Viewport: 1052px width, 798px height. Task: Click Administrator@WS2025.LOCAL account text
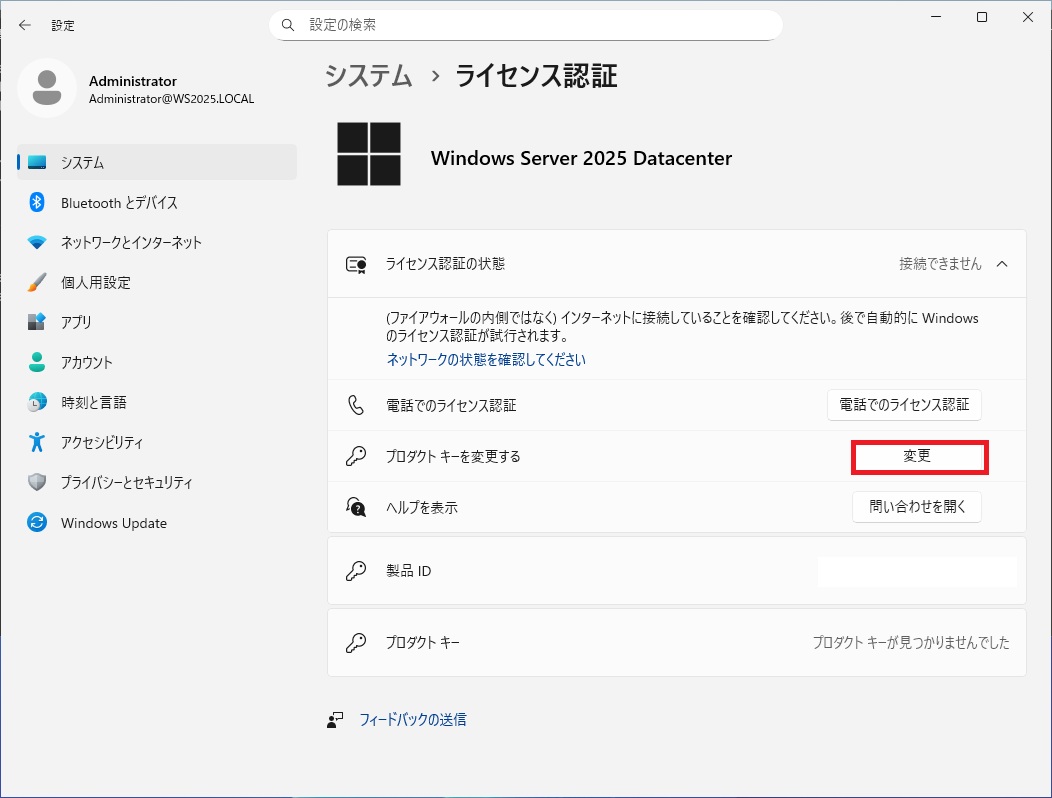(172, 99)
